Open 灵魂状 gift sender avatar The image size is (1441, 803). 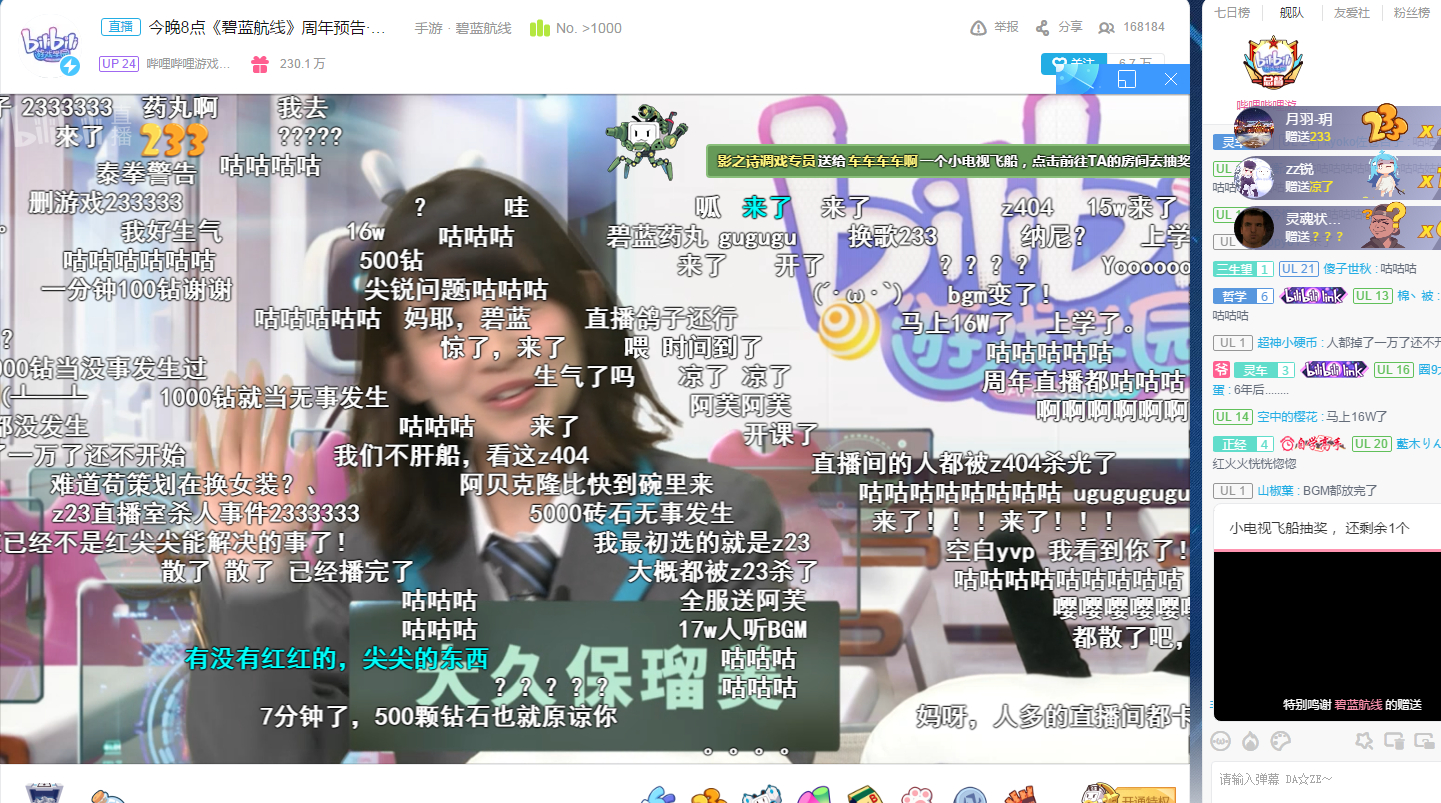pos(1254,228)
